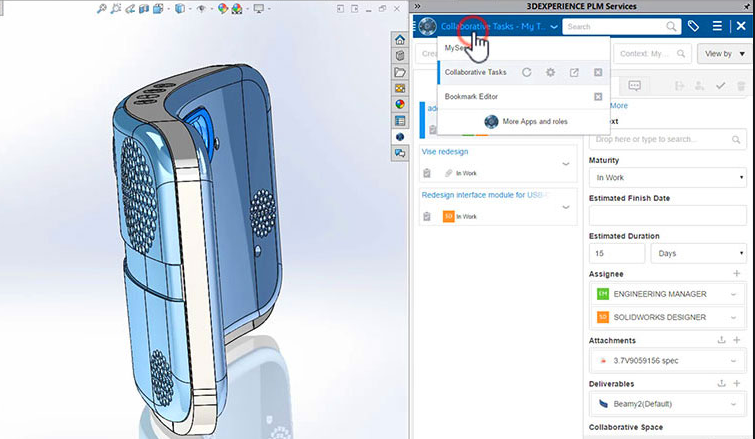Expand the View Settings dropdown arrow

tap(269, 9)
